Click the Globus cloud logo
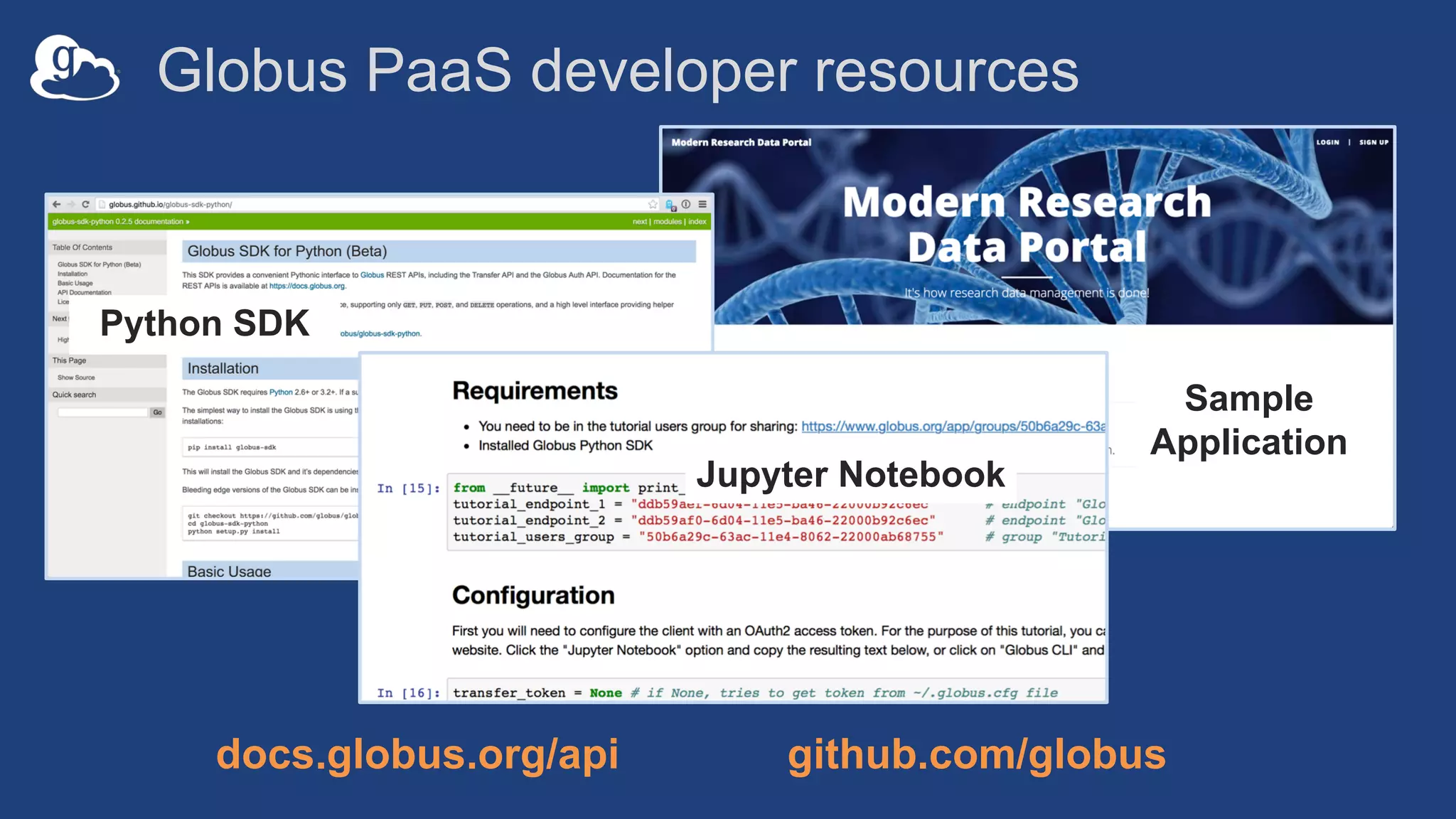Viewport: 1456px width, 819px height. 75,68
